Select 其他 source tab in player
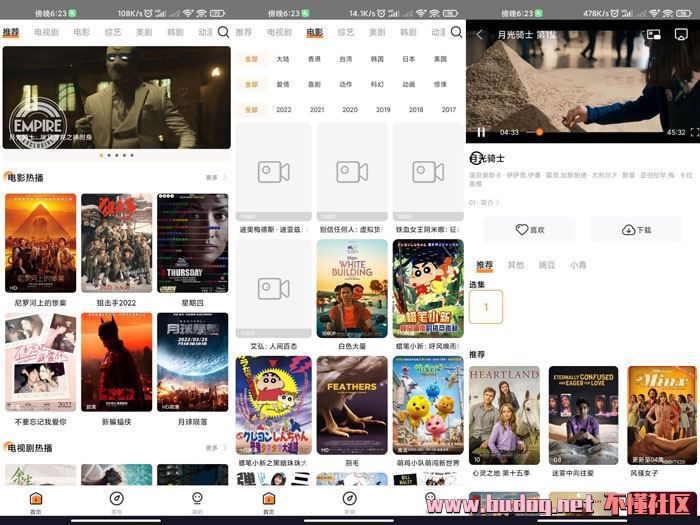Screen dimensions: 700x525 tap(516, 265)
